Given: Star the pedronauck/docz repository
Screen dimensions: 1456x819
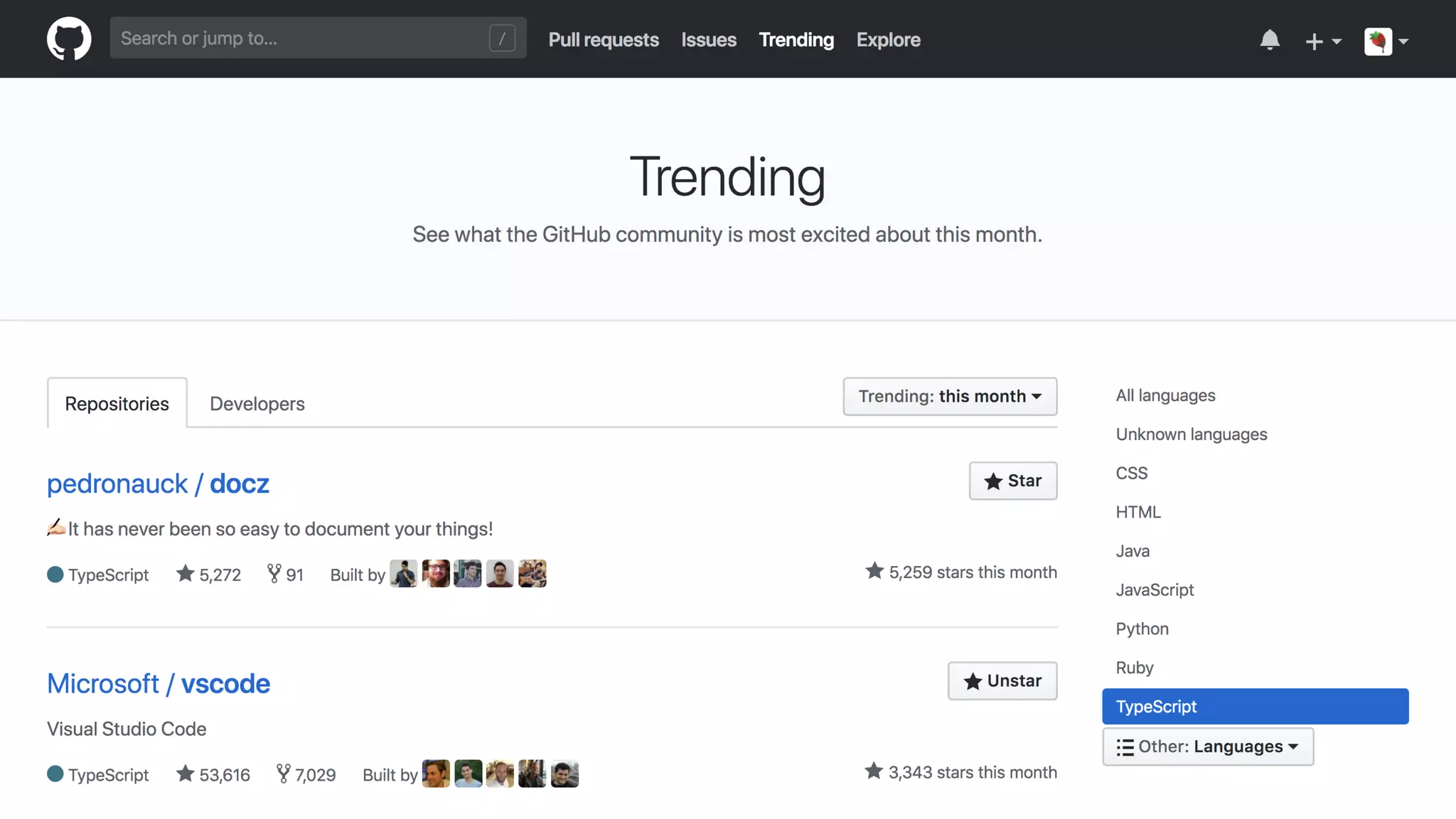Looking at the screenshot, I should [1012, 481].
